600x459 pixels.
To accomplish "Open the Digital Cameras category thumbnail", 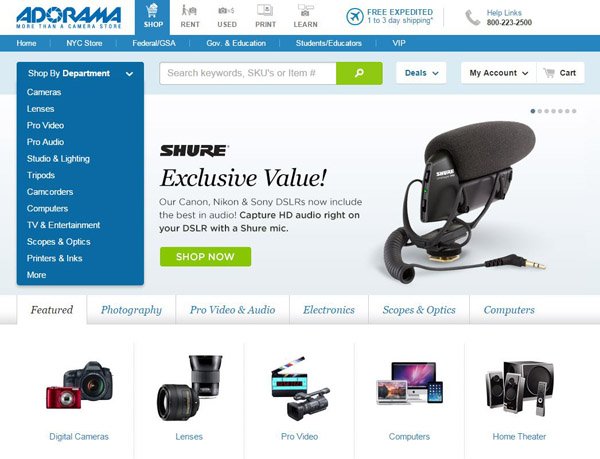I will pyautogui.click(x=79, y=385).
